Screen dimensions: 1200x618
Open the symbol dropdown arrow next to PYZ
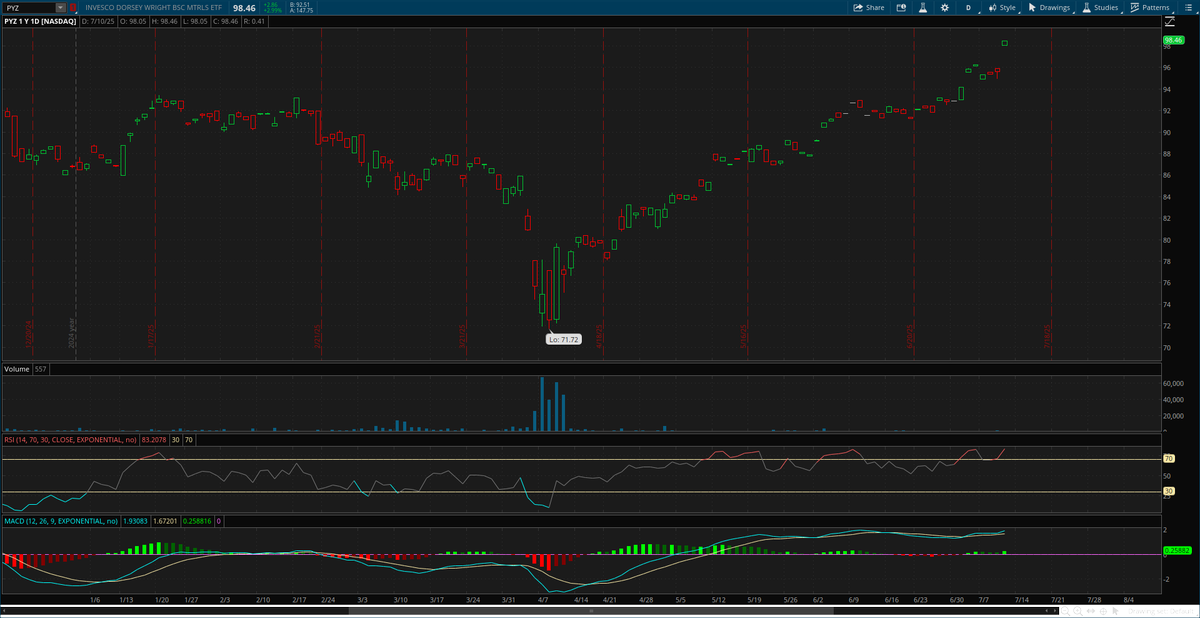[x=60, y=8]
